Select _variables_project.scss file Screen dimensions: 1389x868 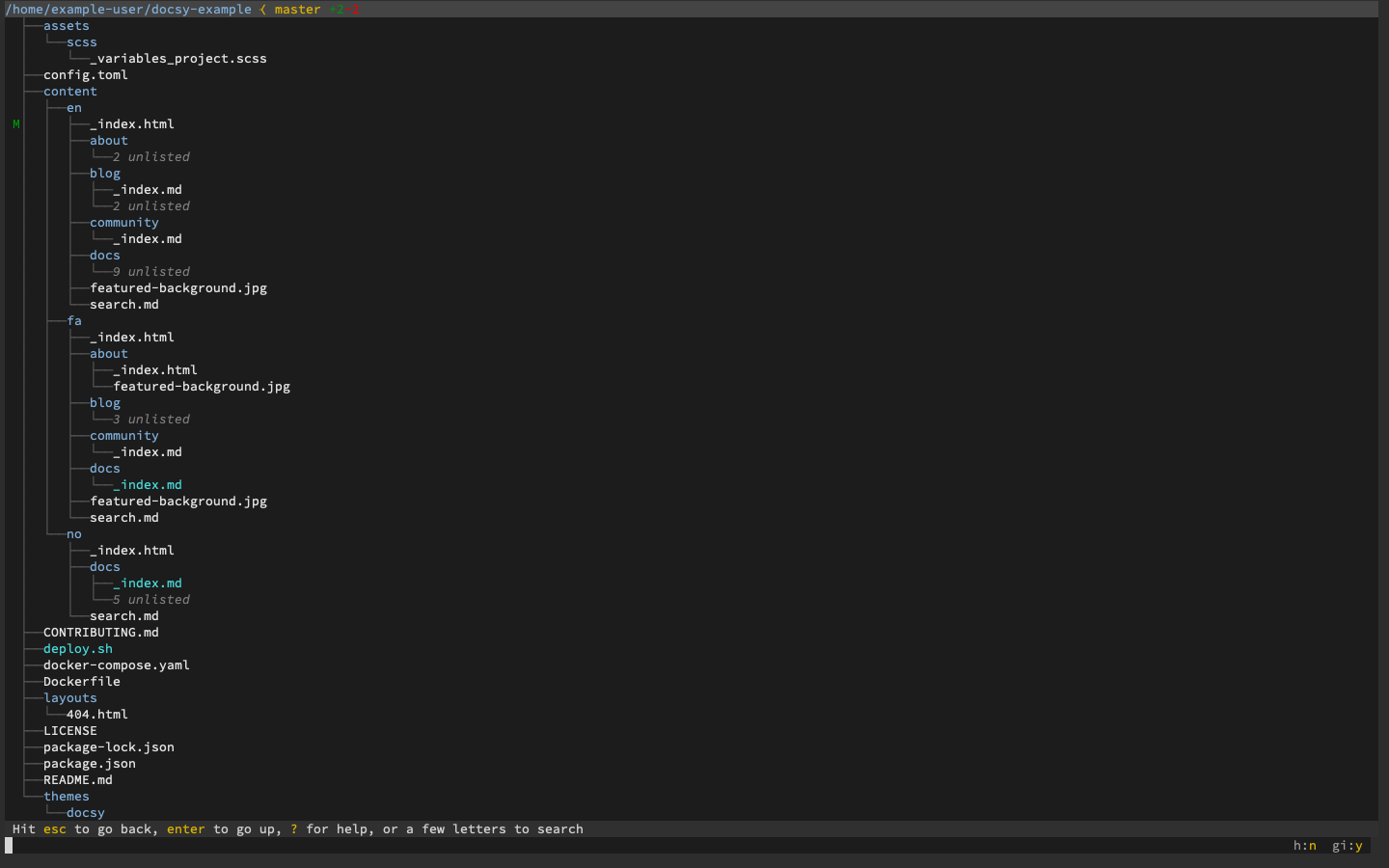pos(178,59)
